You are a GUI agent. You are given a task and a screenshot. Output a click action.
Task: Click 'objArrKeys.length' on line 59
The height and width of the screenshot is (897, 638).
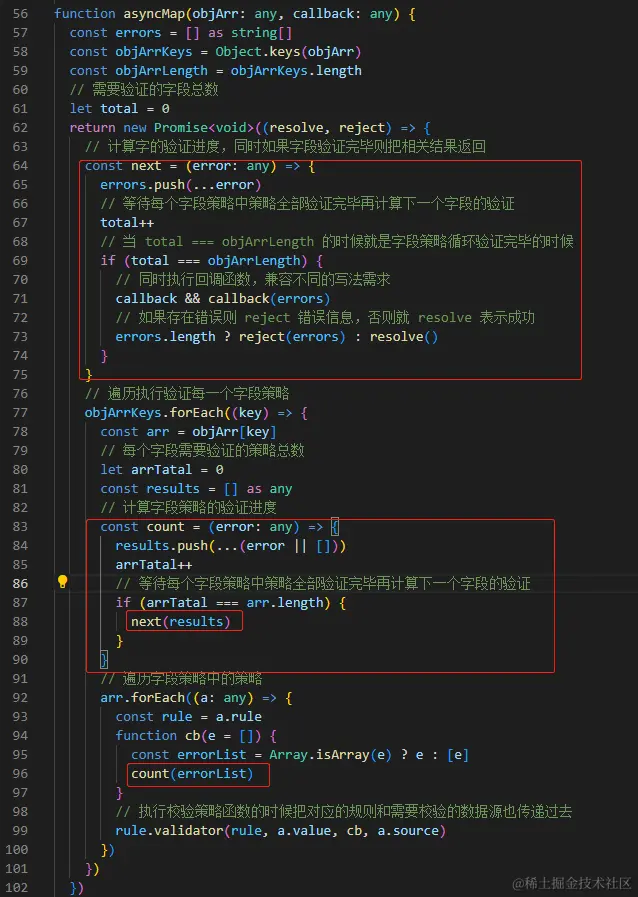coord(296,70)
